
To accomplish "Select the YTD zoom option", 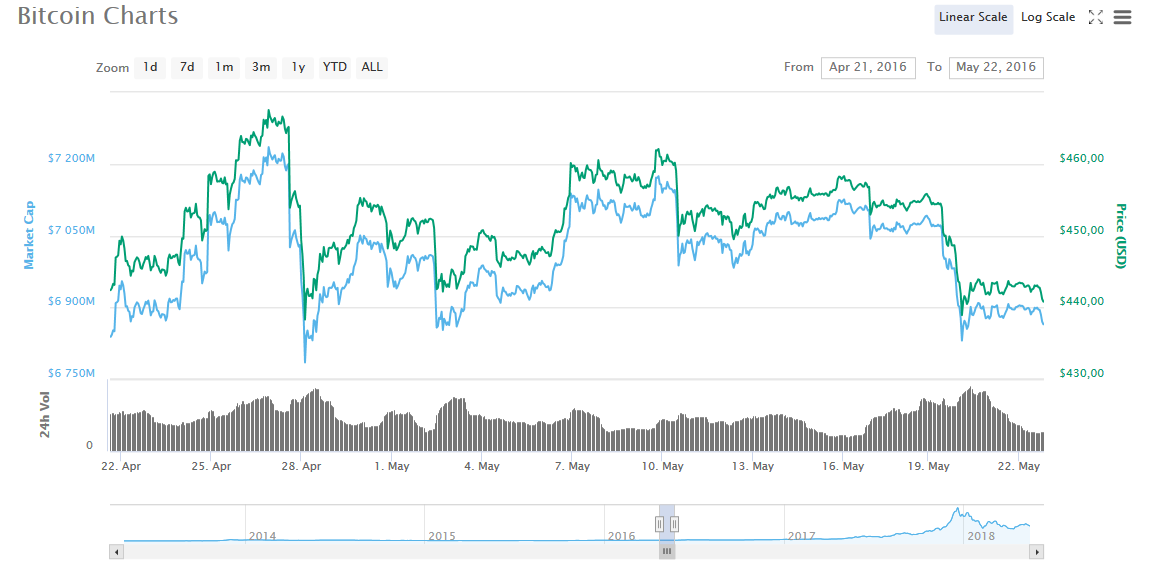I will pyautogui.click(x=335, y=68).
